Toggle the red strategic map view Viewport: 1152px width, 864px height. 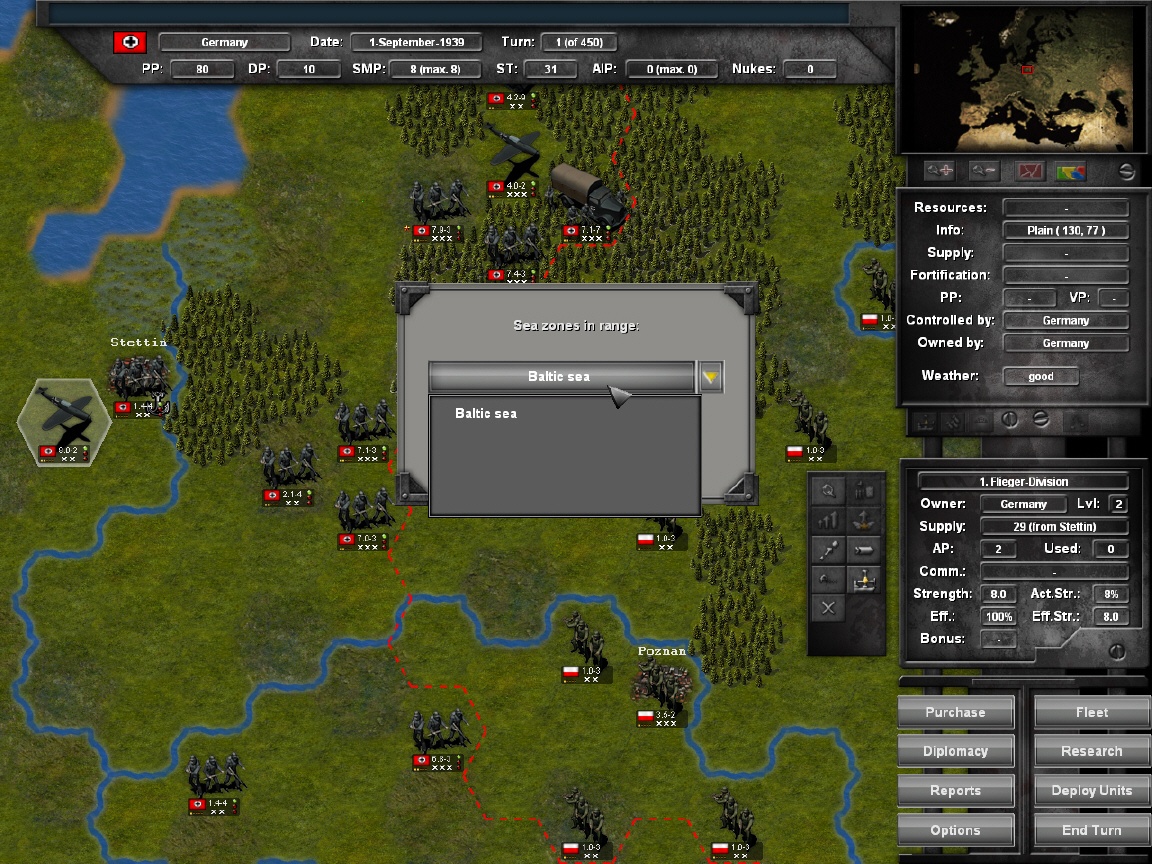pos(1030,170)
